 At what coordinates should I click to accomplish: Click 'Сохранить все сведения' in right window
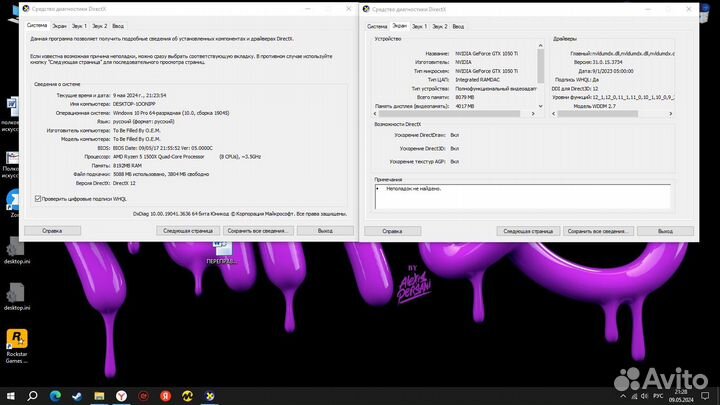pyautogui.click(x=598, y=231)
